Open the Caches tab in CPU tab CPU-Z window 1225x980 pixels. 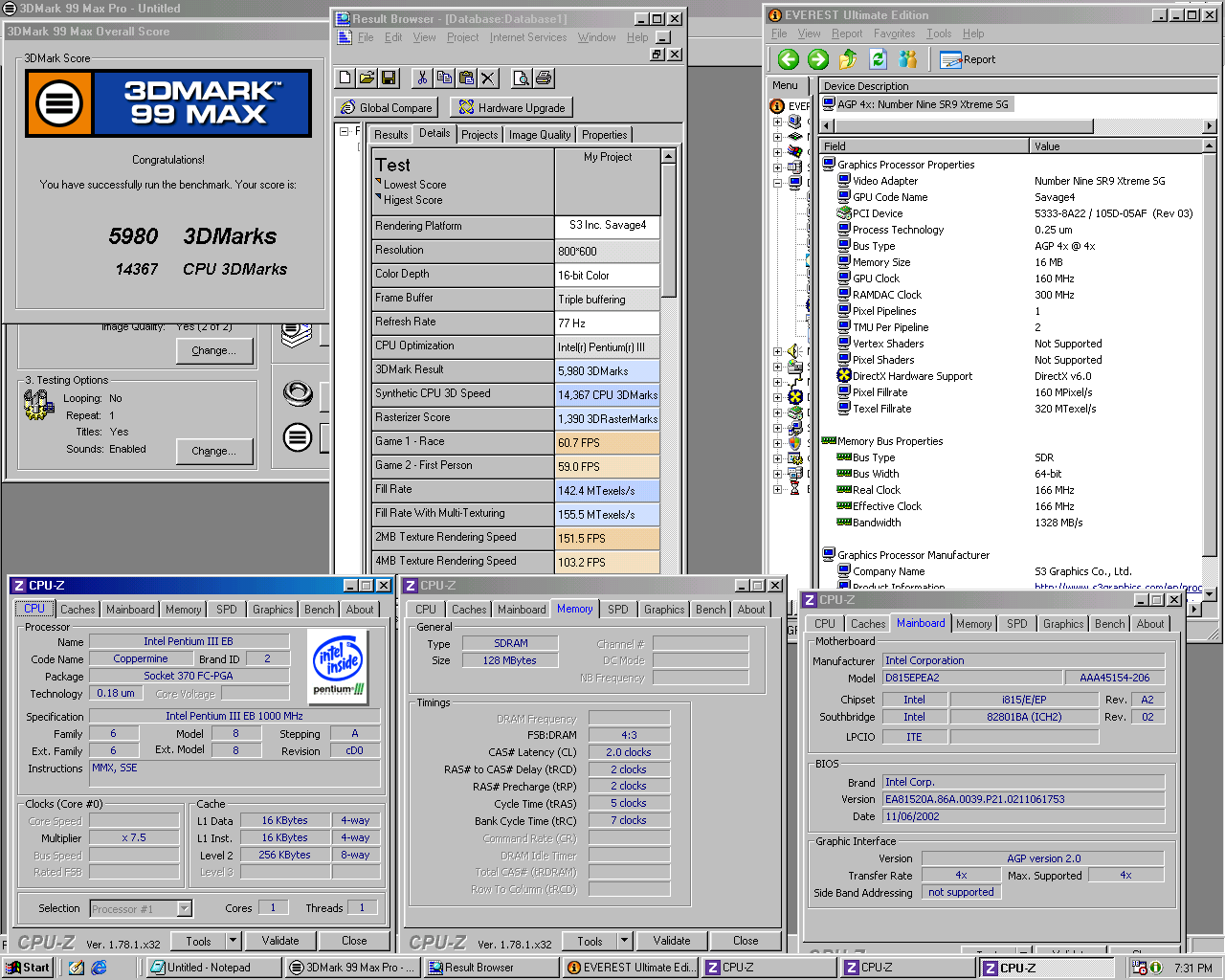click(78, 610)
